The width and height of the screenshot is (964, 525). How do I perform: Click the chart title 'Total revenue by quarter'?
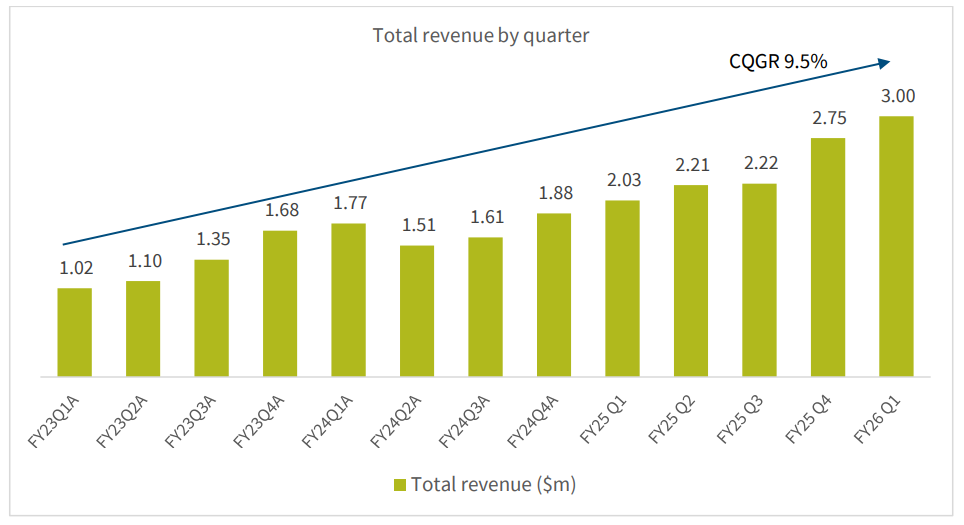(481, 35)
